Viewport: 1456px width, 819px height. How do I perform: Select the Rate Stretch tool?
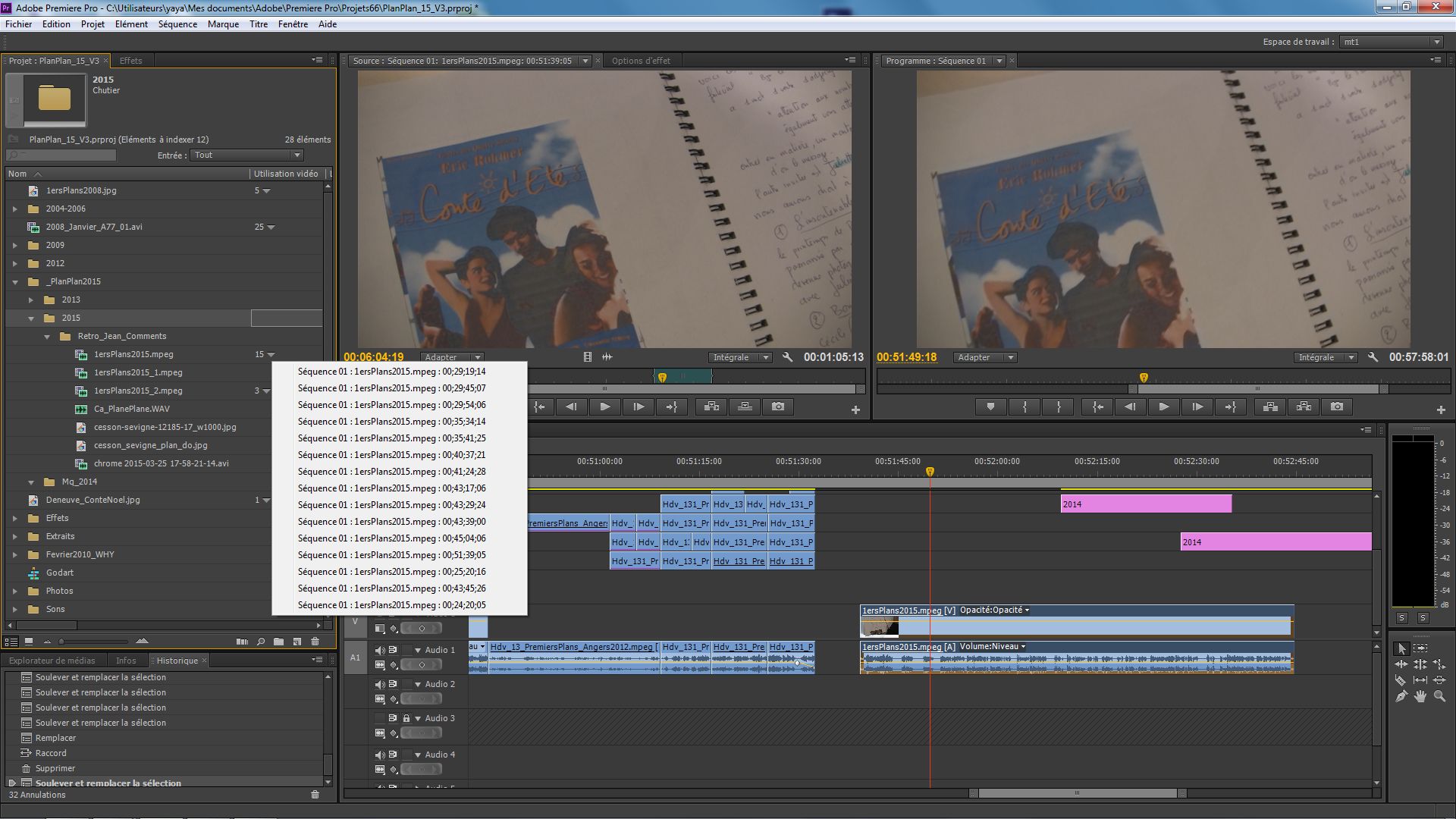tap(1439, 664)
